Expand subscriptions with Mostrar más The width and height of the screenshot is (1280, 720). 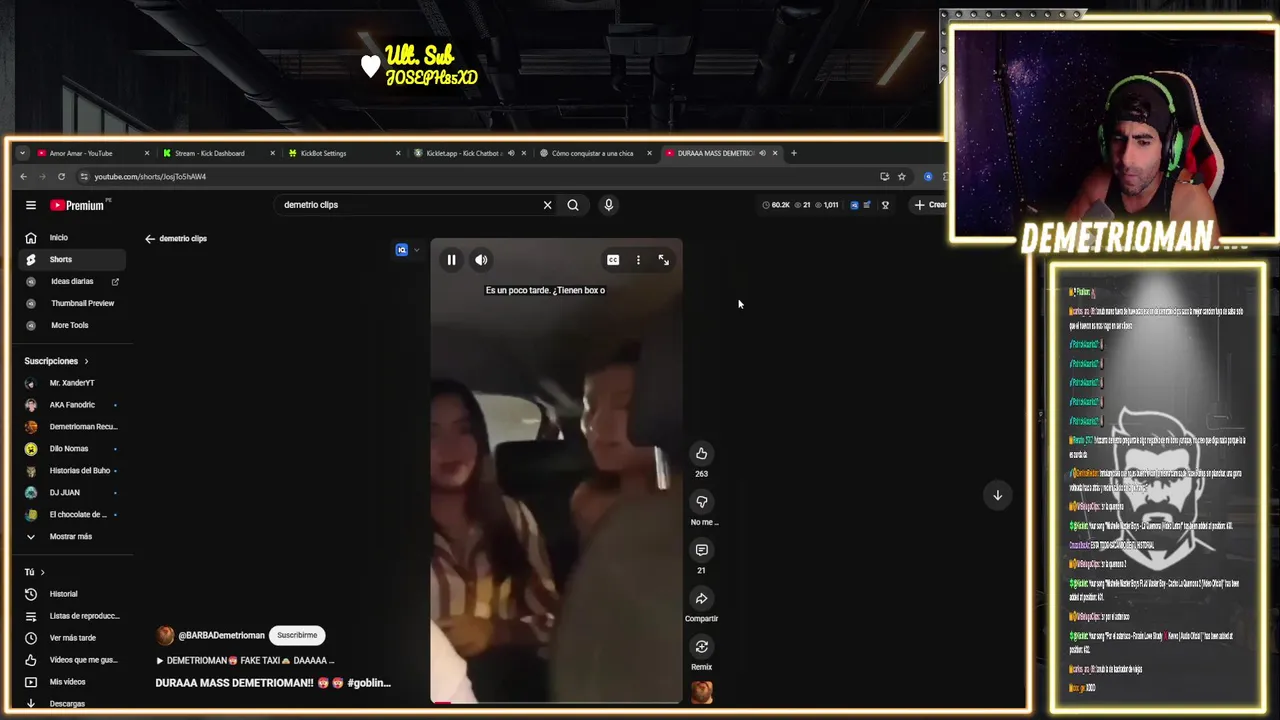point(72,537)
